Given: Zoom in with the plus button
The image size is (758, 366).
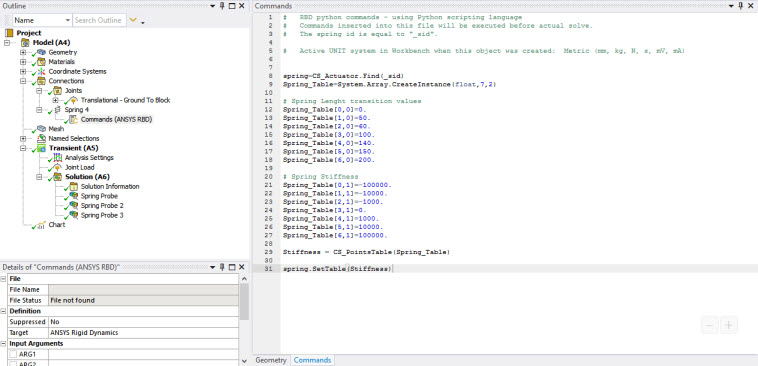Looking at the screenshot, I should [x=729, y=325].
